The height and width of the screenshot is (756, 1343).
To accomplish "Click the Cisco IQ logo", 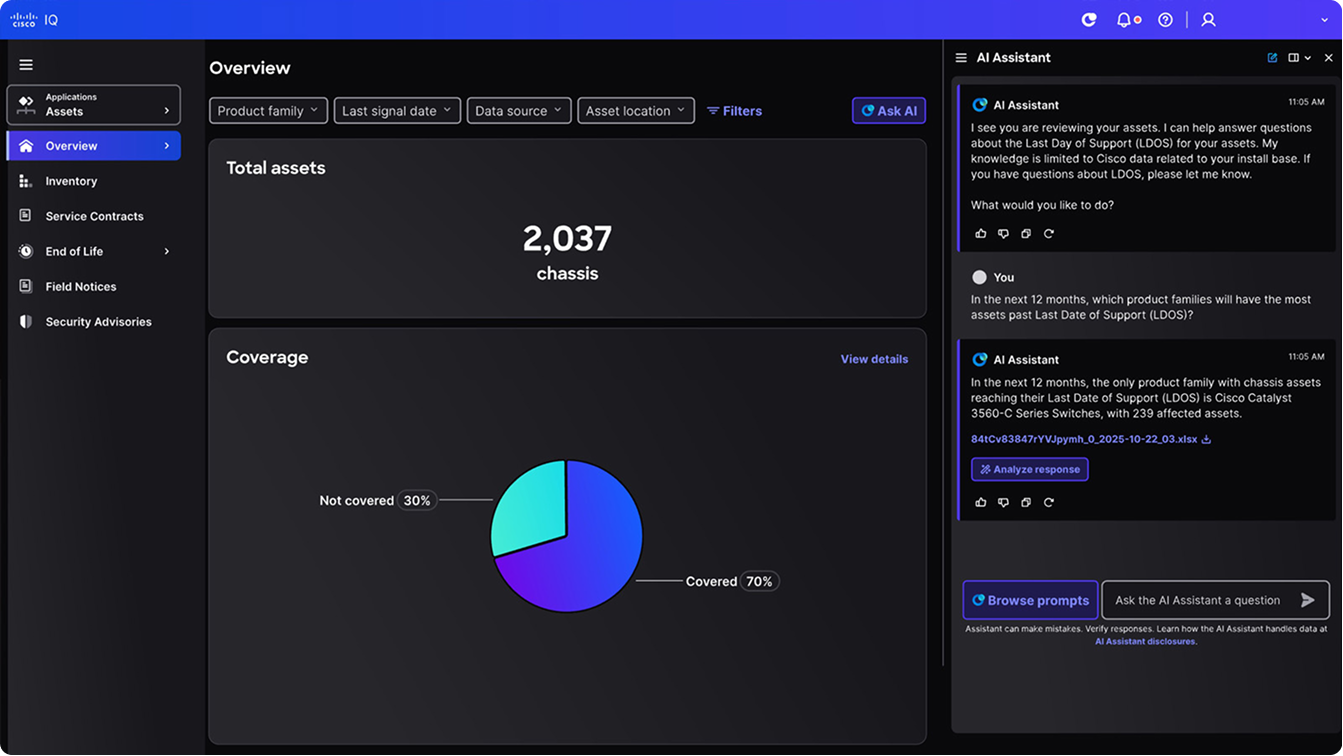I will pyautogui.click(x=34, y=20).
